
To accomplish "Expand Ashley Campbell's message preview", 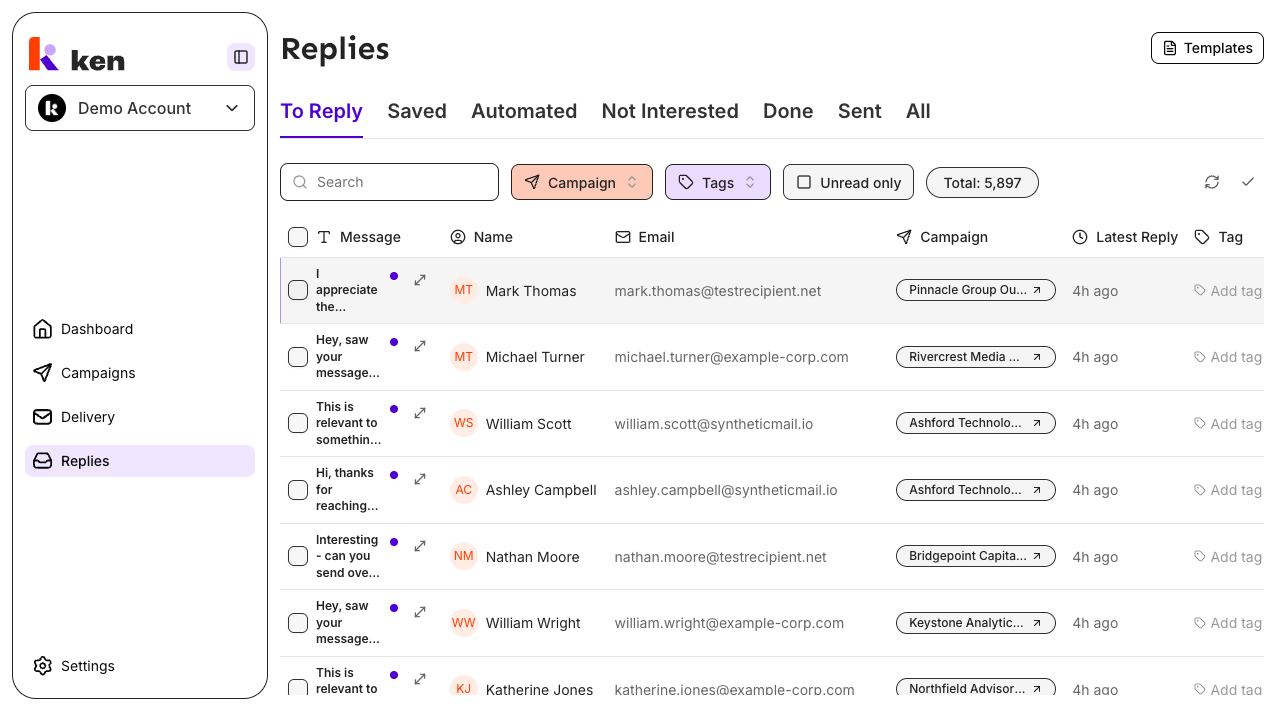I will [420, 479].
